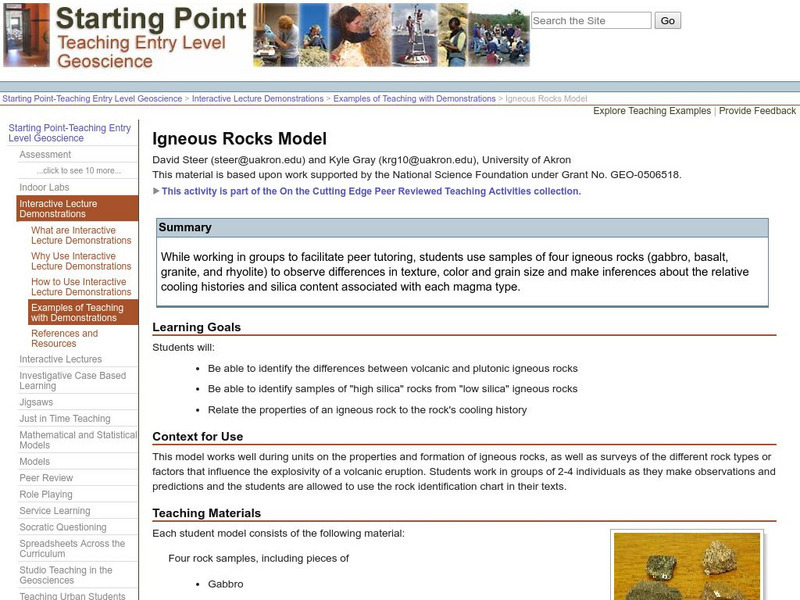The height and width of the screenshot is (600, 800).
Task: Open How to Use Interactive Lecture Demonstrations
Action: [x=81, y=287]
